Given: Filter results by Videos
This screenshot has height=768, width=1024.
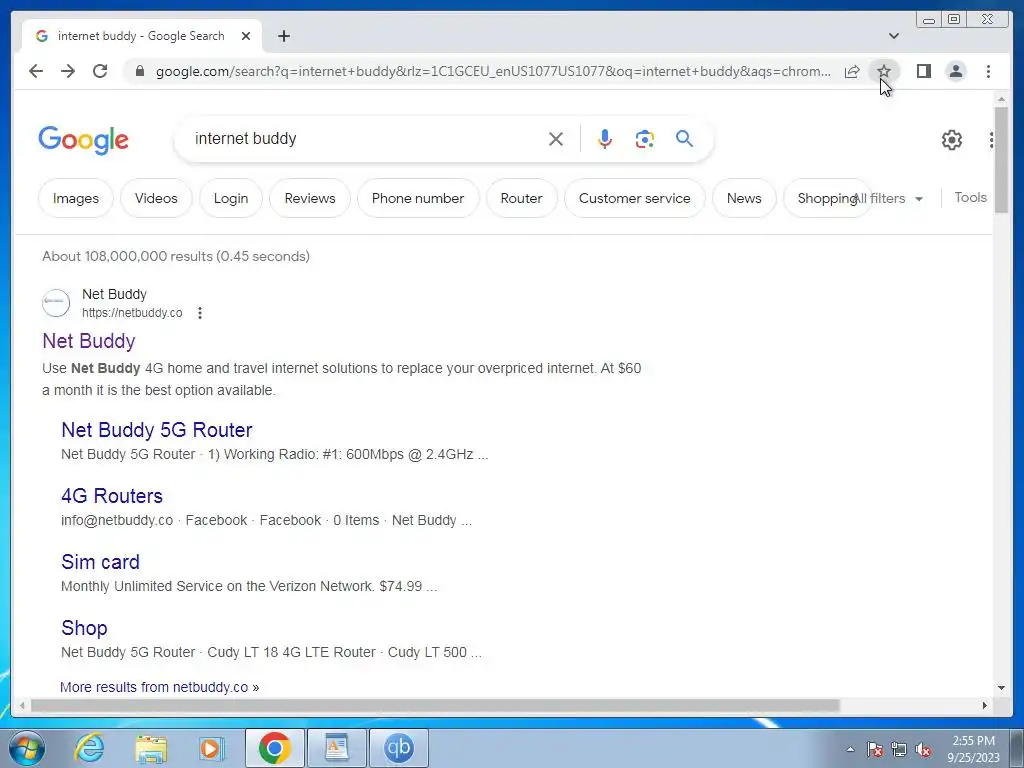Looking at the screenshot, I should click(x=156, y=198).
